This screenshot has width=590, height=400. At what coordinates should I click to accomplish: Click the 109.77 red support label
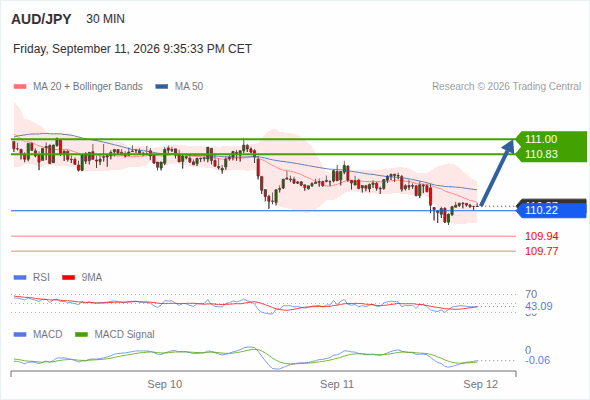tap(541, 251)
